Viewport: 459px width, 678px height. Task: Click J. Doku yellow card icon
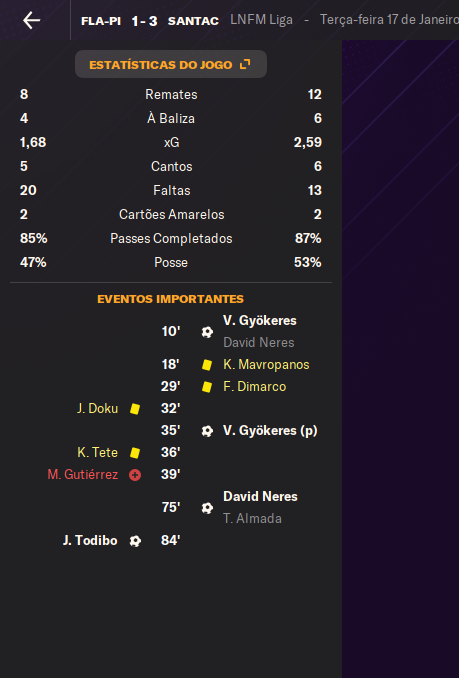tap(135, 409)
